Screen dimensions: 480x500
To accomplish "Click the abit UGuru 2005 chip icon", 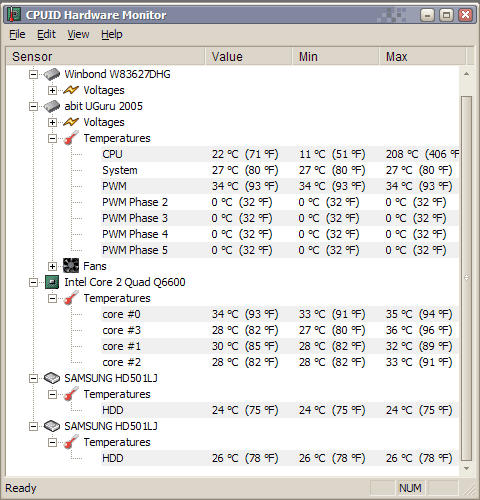I will [52, 106].
